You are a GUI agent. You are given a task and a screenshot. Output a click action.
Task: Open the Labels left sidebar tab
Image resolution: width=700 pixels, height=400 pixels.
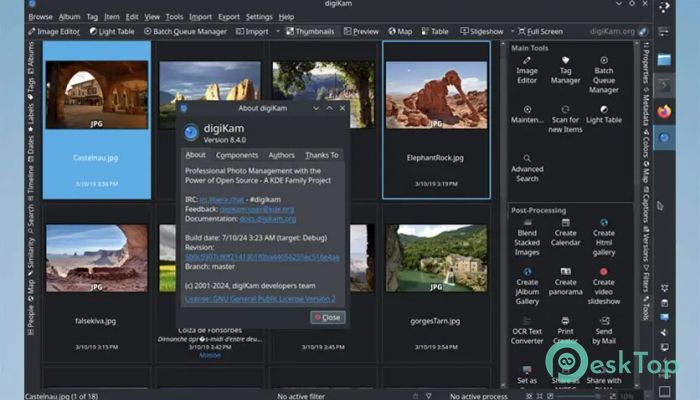(x=31, y=117)
